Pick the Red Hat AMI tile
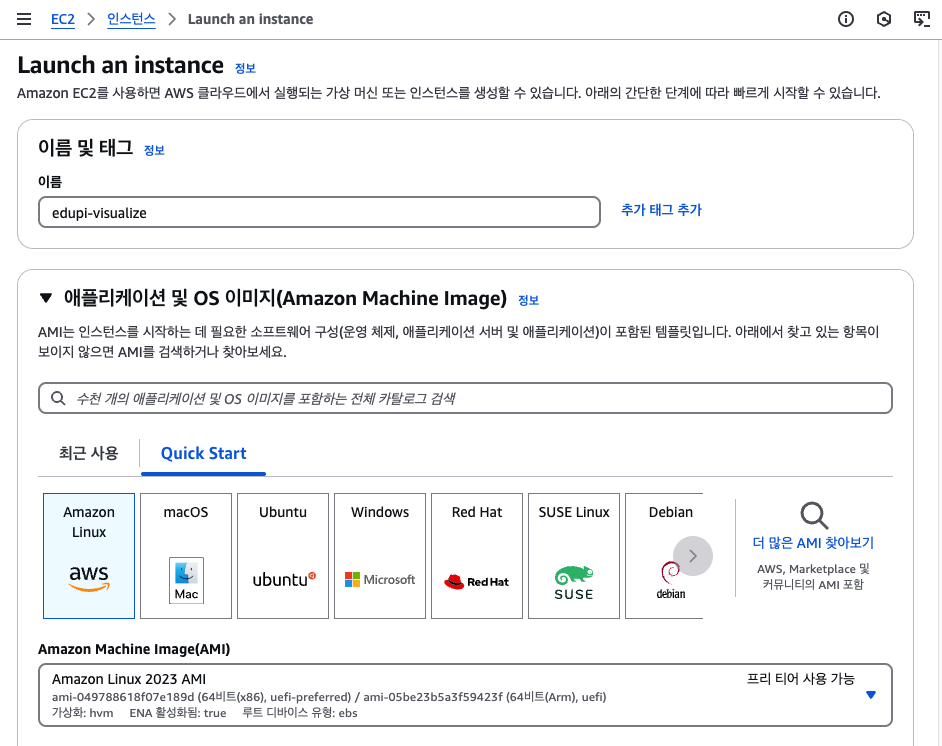The width and height of the screenshot is (942, 746). pyautogui.click(x=477, y=556)
